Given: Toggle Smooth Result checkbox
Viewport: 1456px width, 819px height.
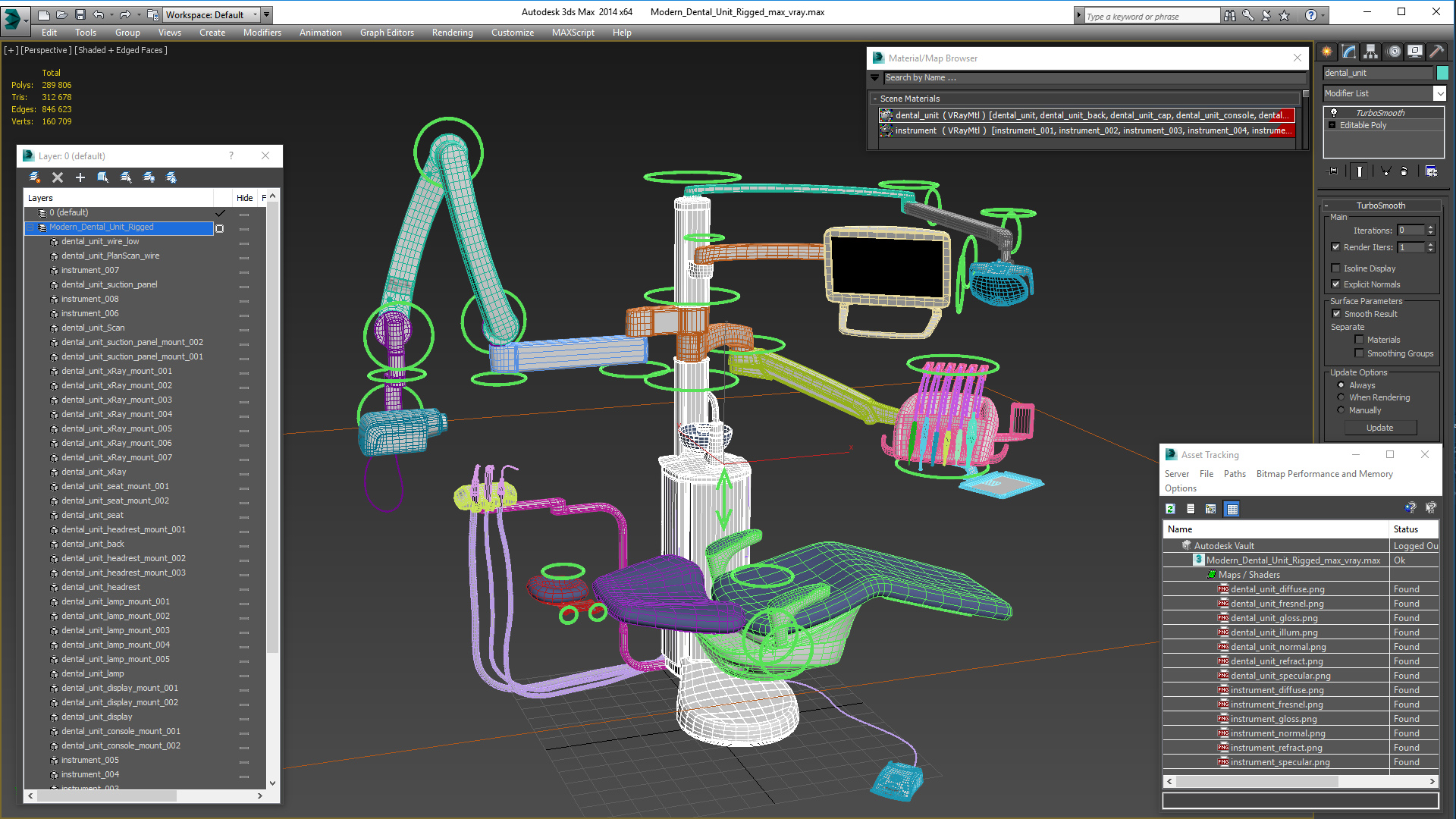Looking at the screenshot, I should 1337,314.
